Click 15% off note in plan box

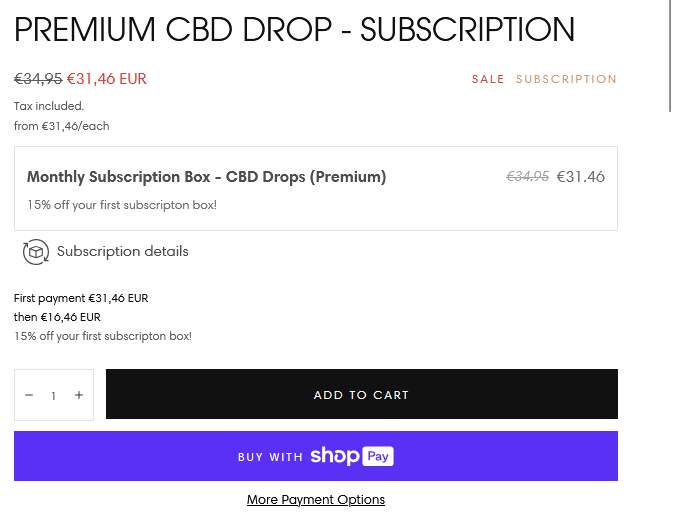coord(122,205)
